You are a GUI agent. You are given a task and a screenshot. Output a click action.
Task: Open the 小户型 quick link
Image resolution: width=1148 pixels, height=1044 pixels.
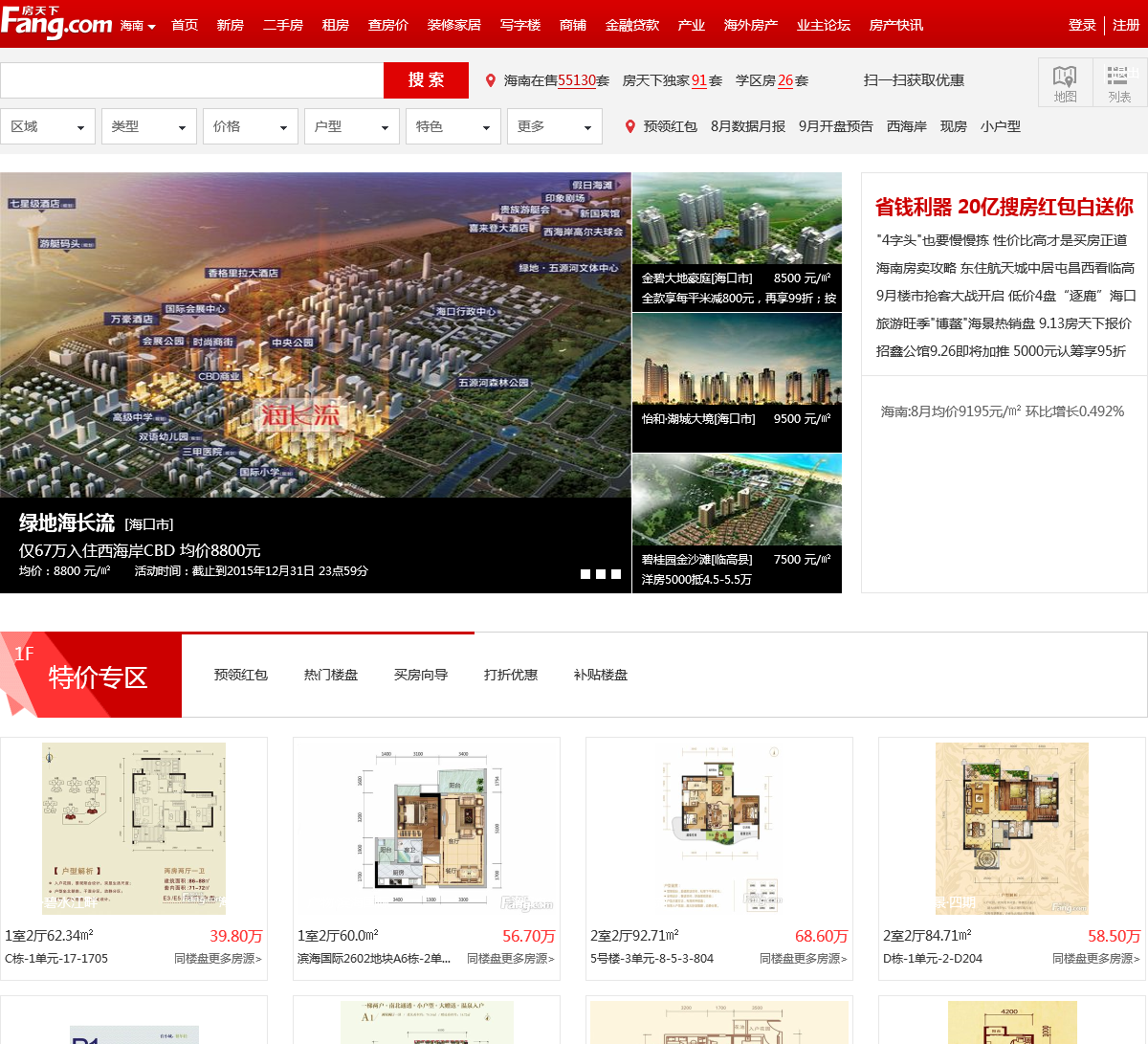pyautogui.click(x=1001, y=126)
